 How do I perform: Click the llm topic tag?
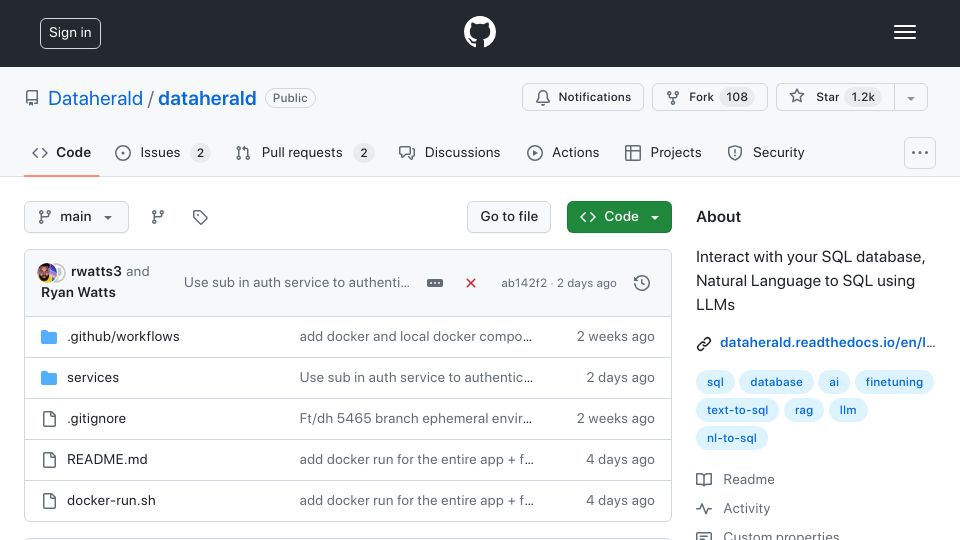coord(848,410)
